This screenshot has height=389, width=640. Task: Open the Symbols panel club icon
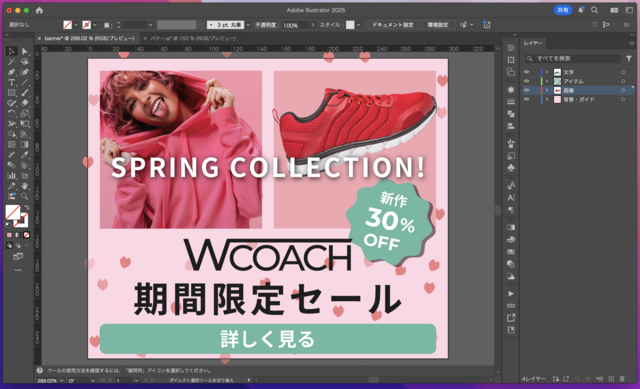[x=511, y=168]
